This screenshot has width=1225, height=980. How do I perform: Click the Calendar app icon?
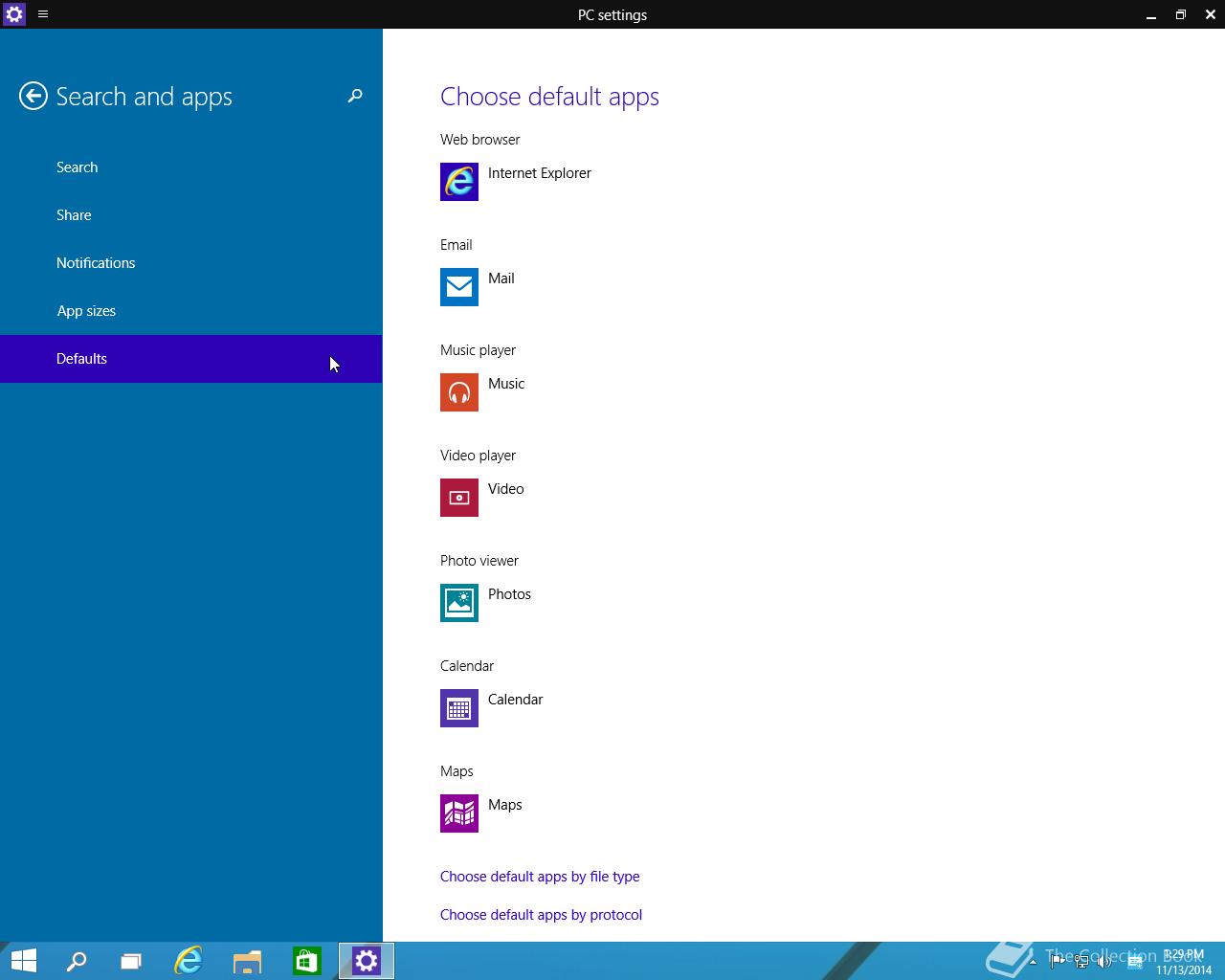coord(459,708)
